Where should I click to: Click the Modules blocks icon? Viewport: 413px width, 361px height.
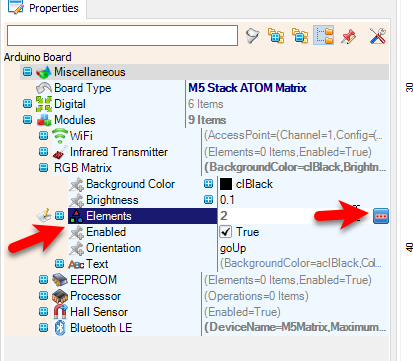click(x=44, y=120)
